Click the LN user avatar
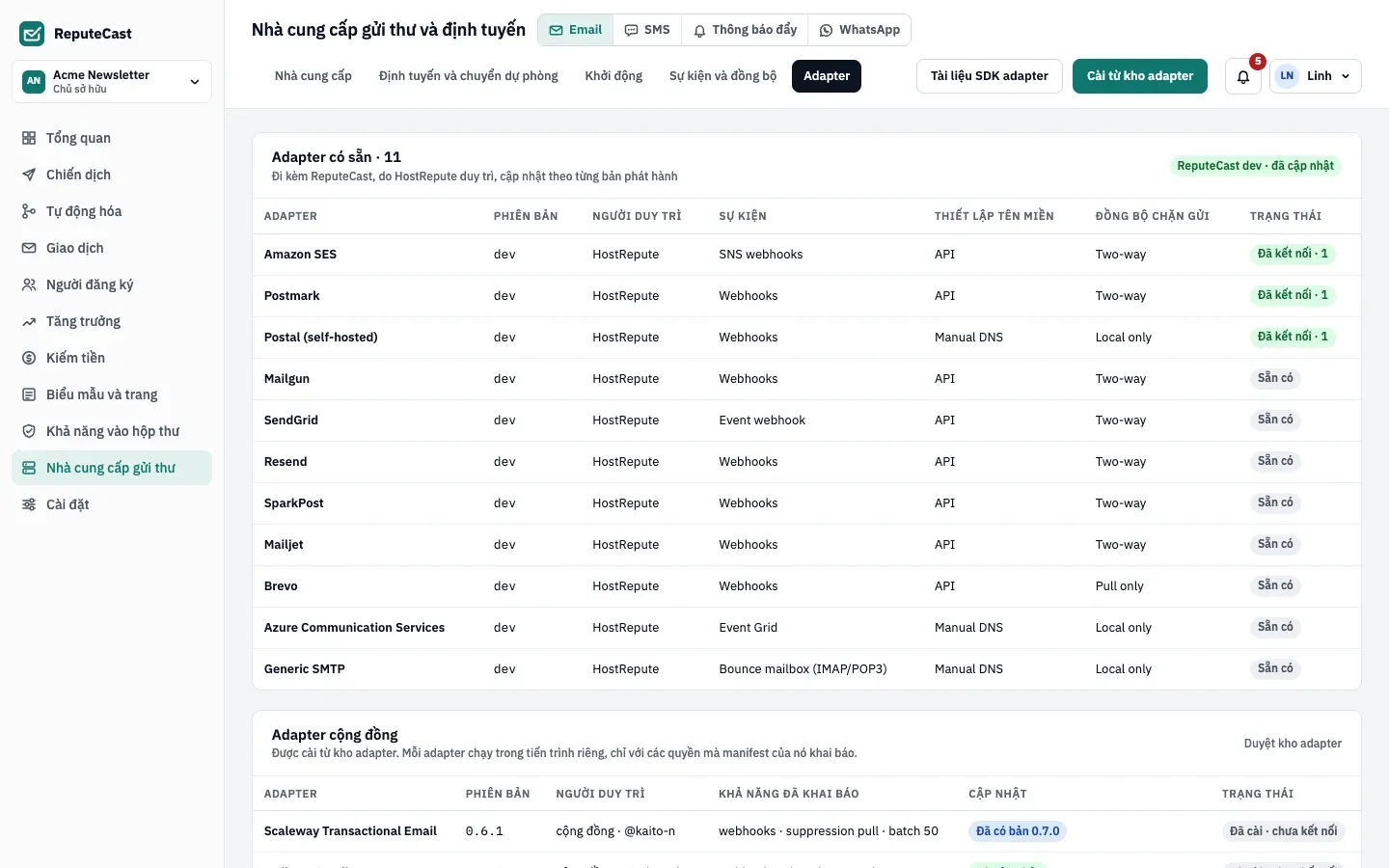The height and width of the screenshot is (868, 1389). [x=1287, y=76]
